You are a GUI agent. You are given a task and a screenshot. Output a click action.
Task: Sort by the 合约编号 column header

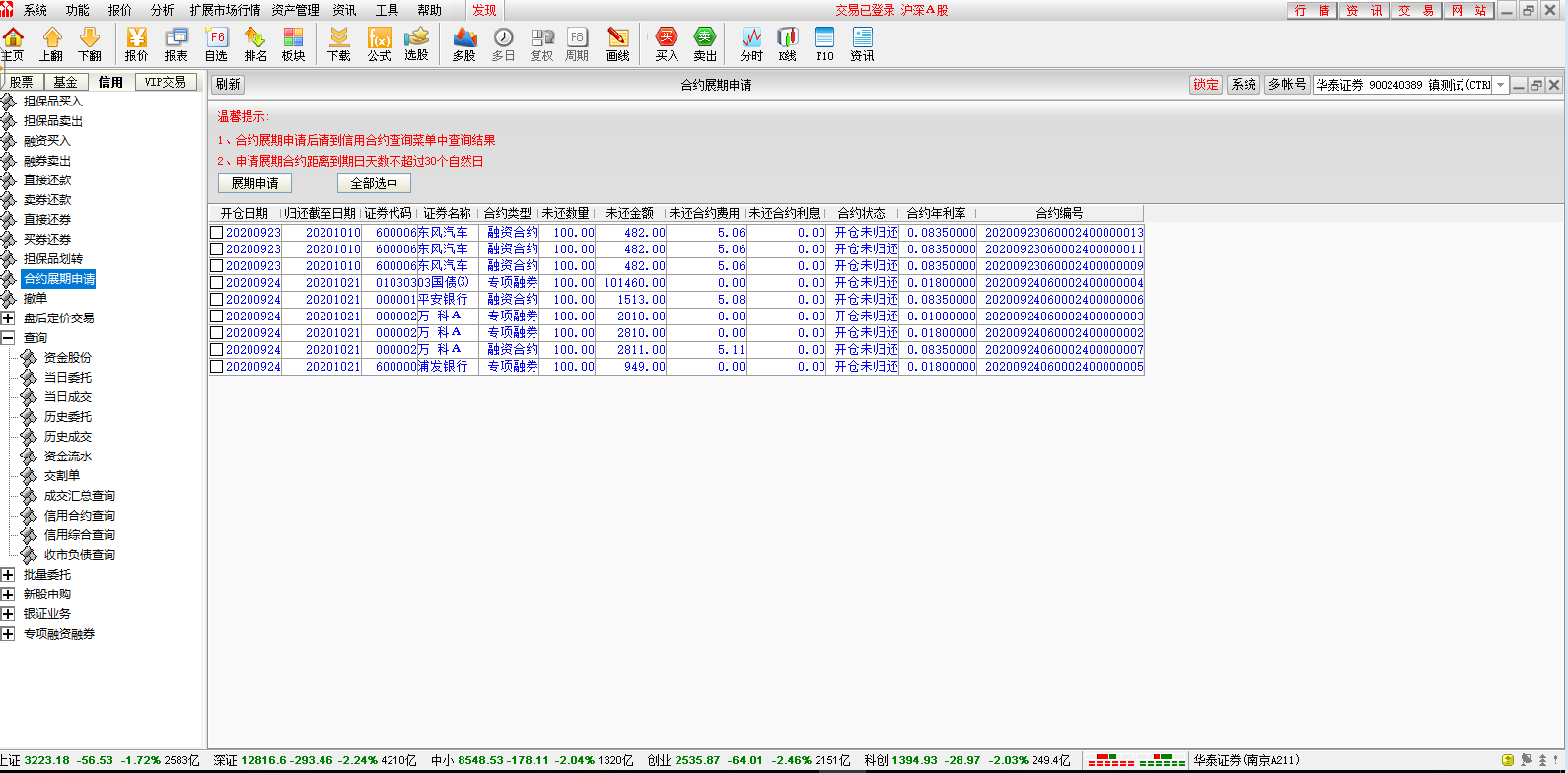point(1060,213)
